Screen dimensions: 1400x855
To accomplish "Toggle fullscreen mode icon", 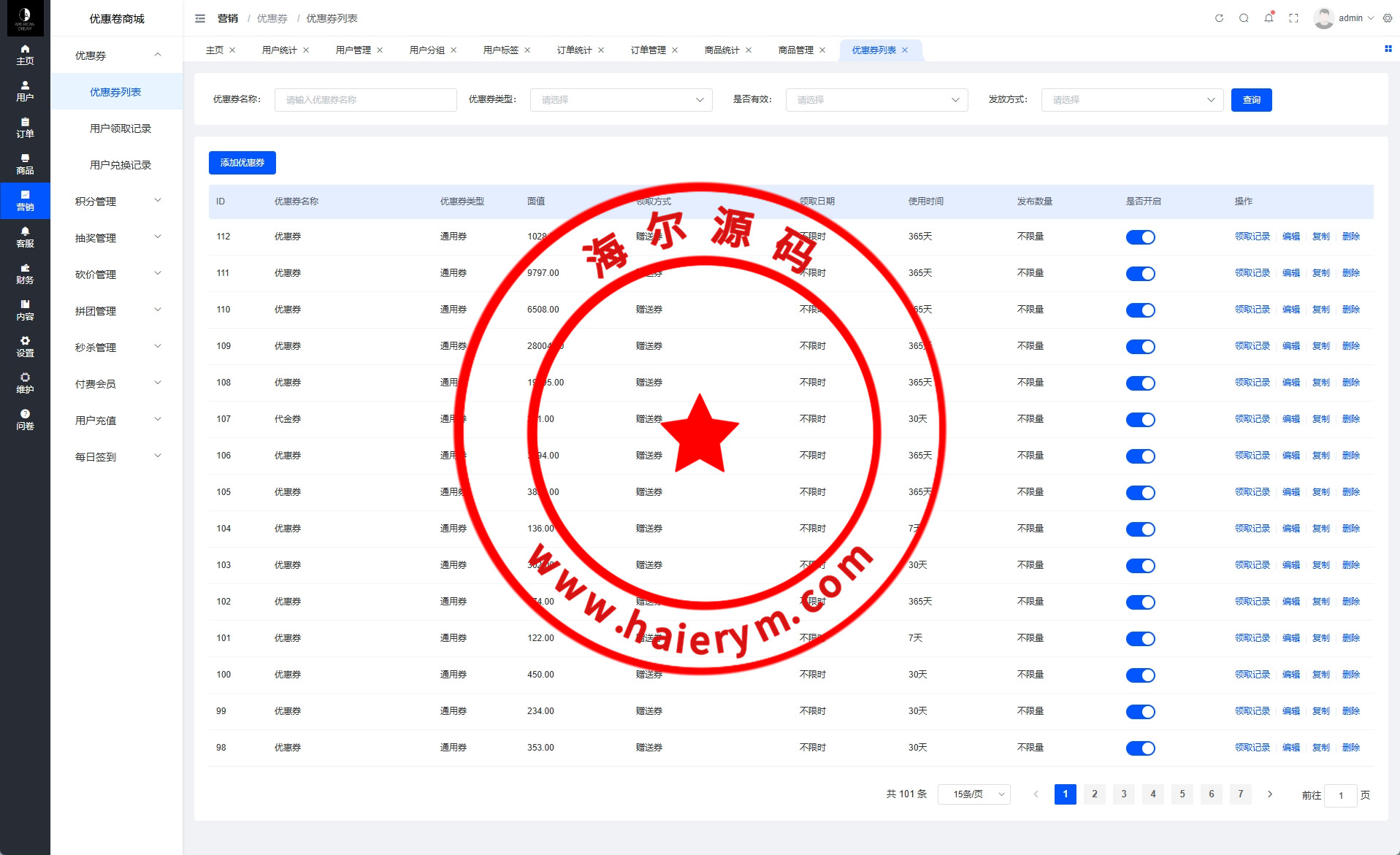I will click(x=1293, y=18).
